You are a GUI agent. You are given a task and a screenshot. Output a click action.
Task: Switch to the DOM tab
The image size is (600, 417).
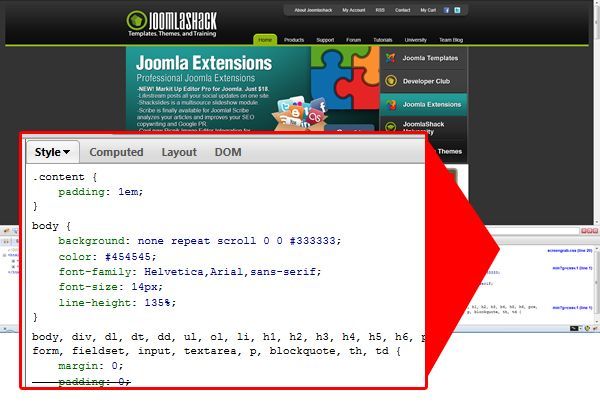pyautogui.click(x=228, y=152)
